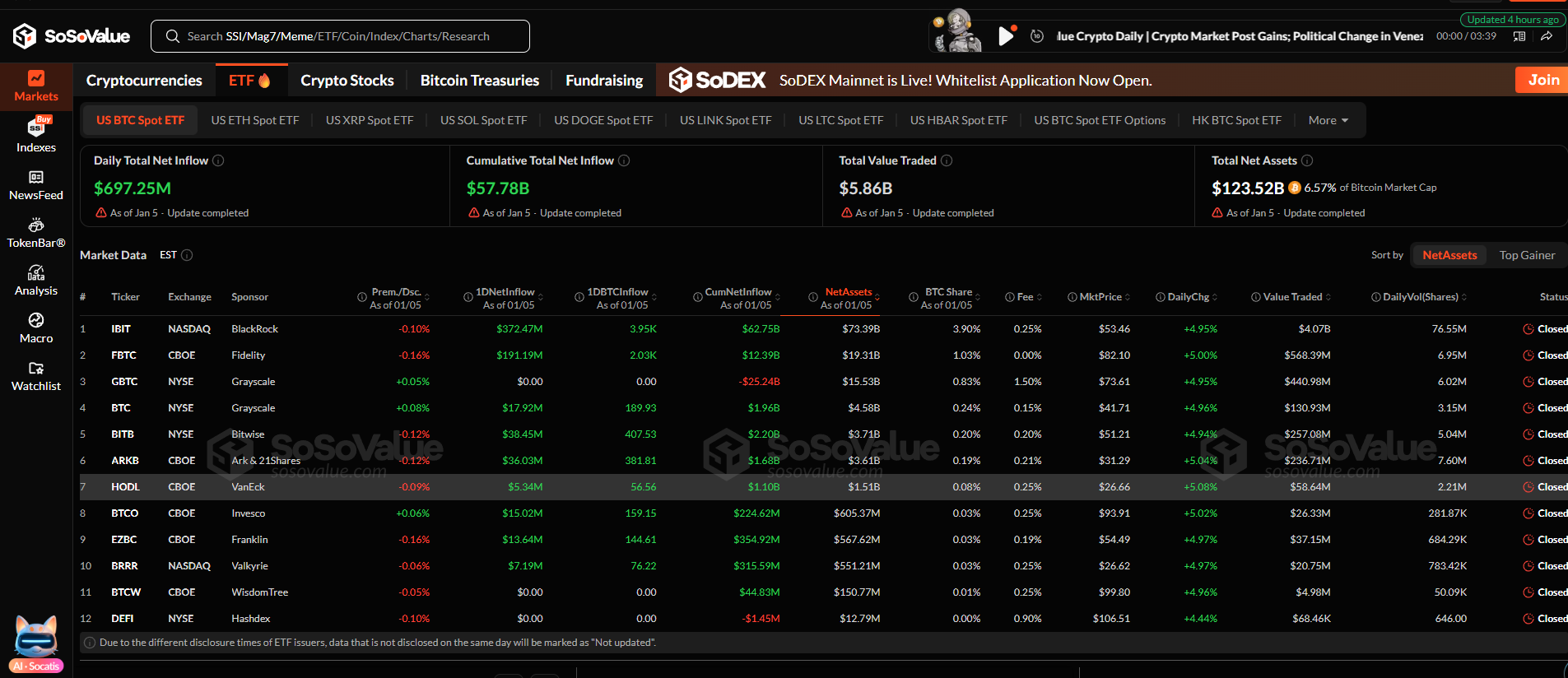Click the share arrow in audio player

pos(1547,36)
